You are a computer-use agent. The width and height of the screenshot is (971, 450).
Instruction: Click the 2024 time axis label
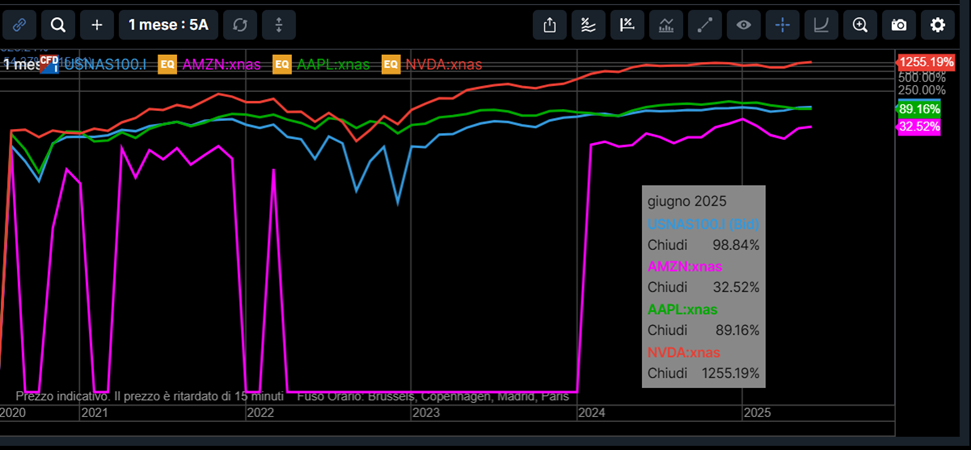point(592,412)
